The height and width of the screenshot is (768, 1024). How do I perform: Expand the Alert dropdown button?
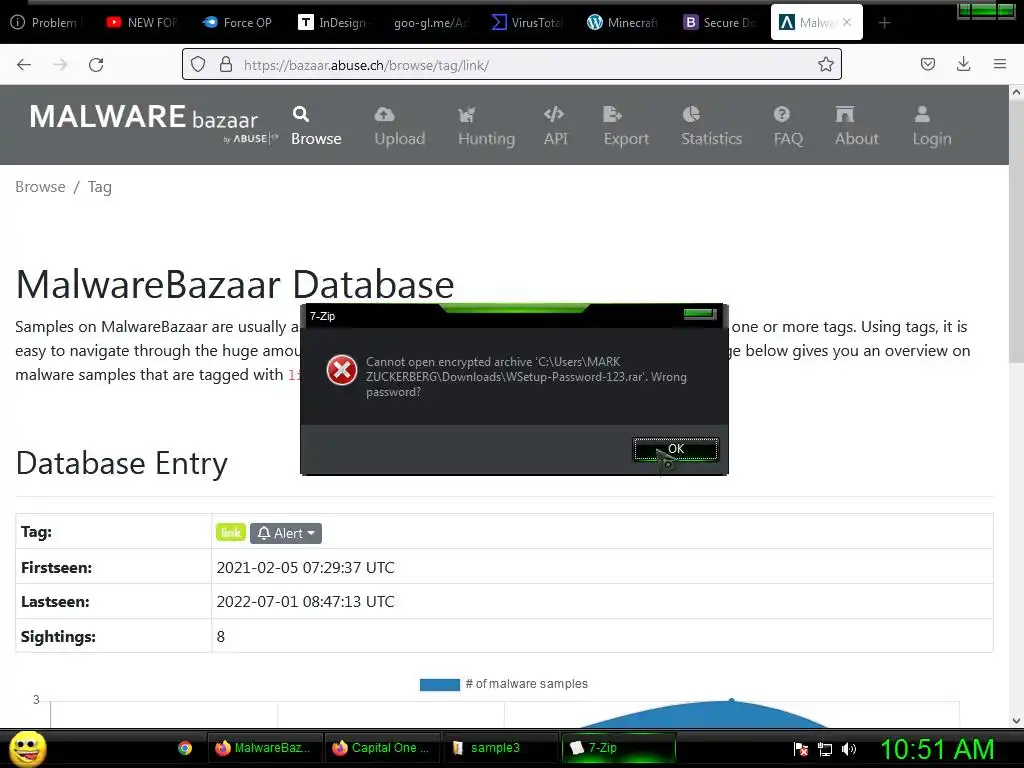pos(286,533)
